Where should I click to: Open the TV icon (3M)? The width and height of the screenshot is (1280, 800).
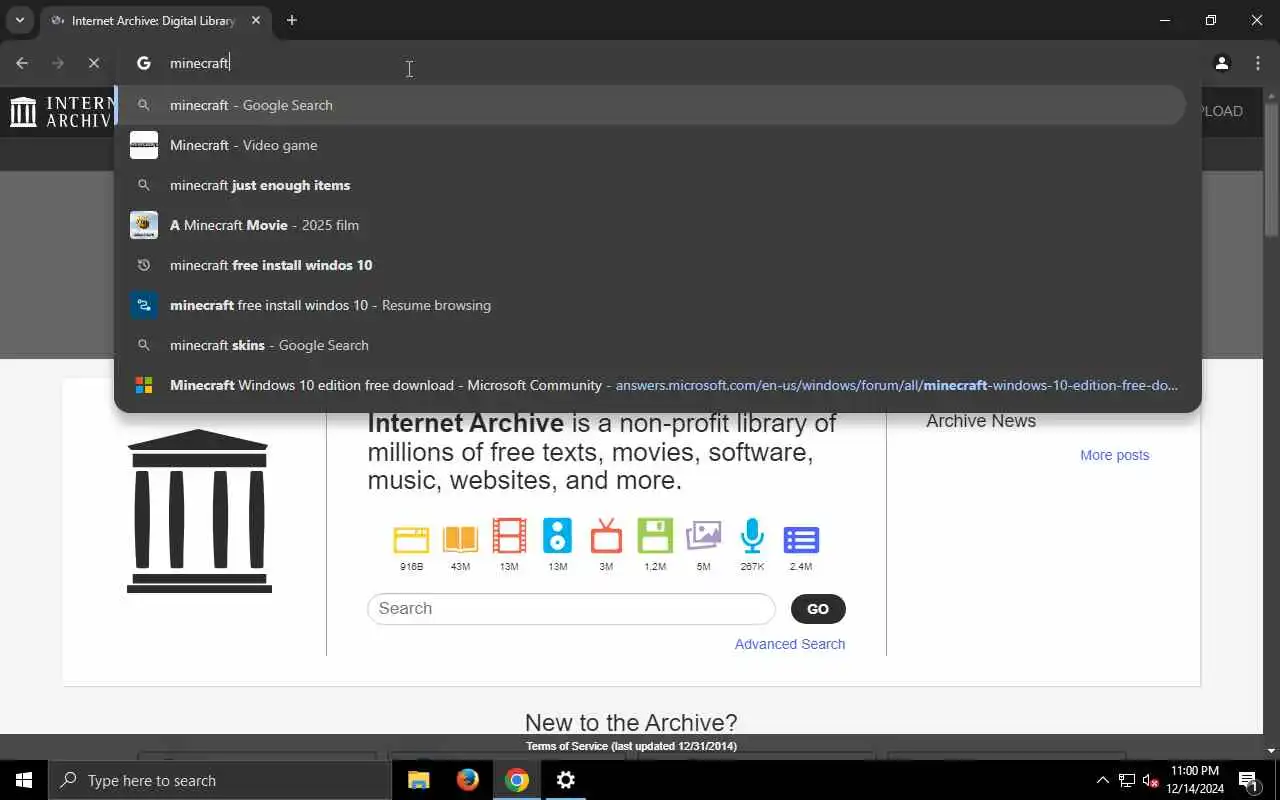coord(606,537)
